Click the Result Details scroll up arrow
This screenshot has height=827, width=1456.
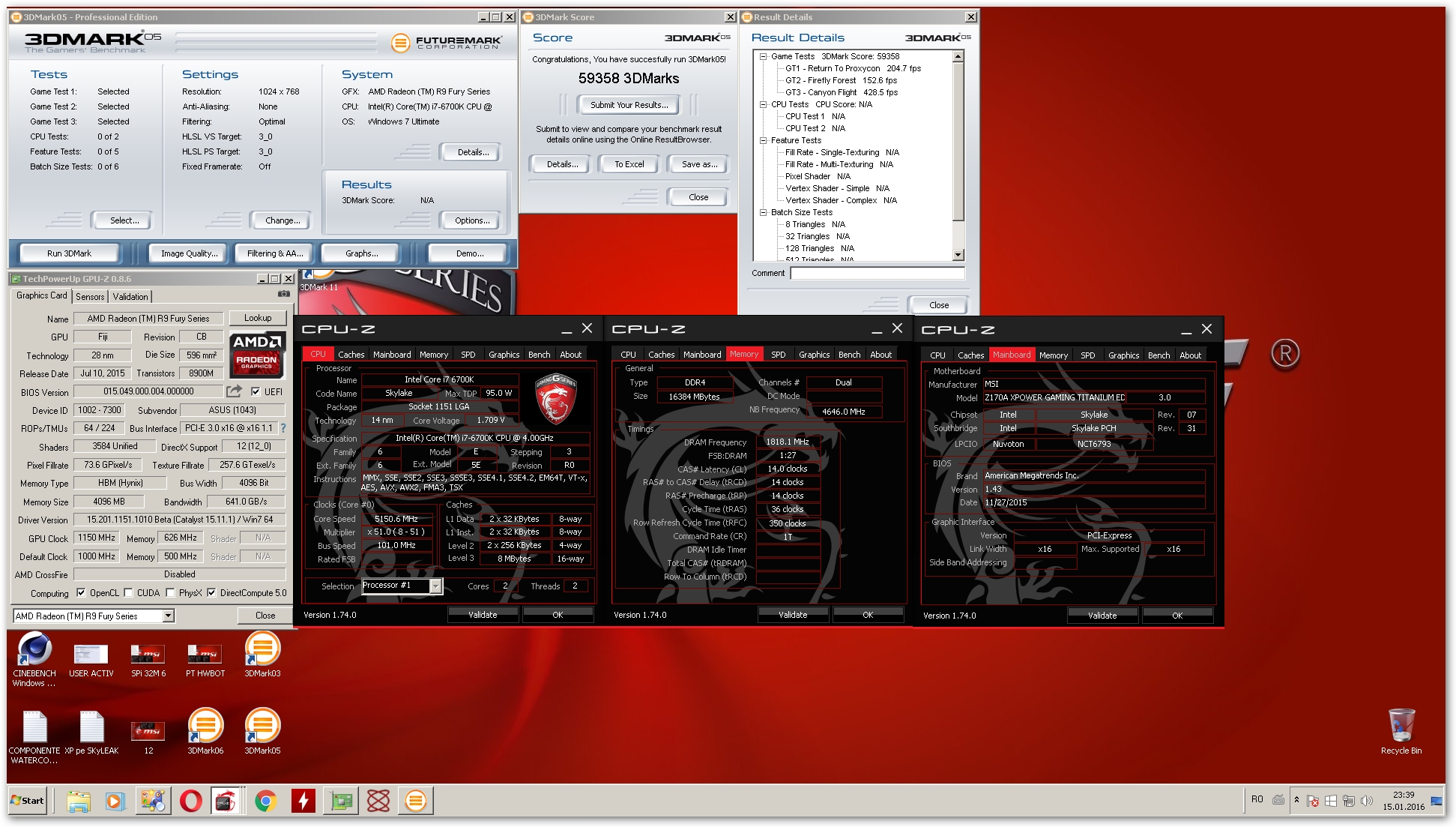coord(958,57)
